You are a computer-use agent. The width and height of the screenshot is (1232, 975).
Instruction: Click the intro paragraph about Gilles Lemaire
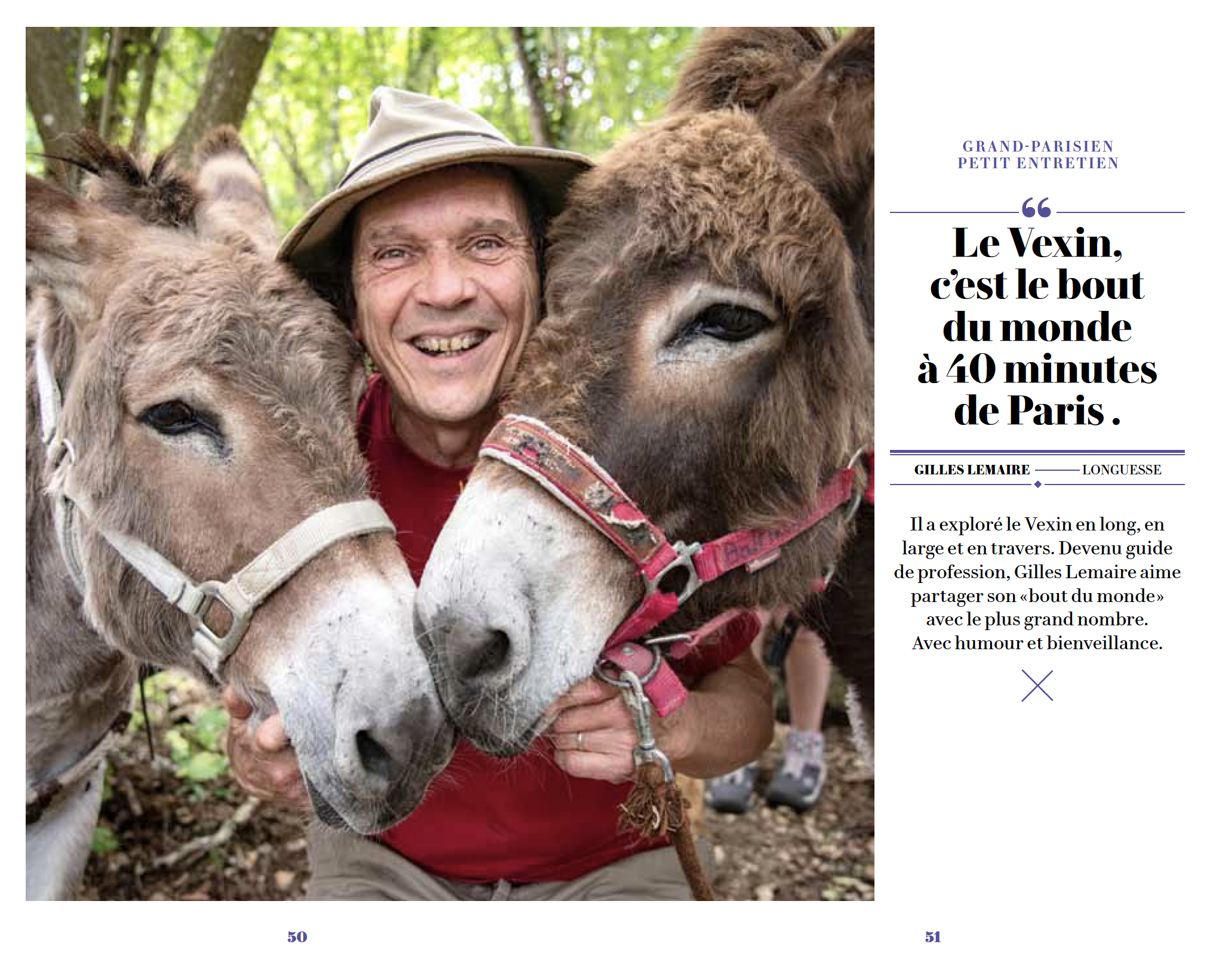pyautogui.click(x=1037, y=584)
